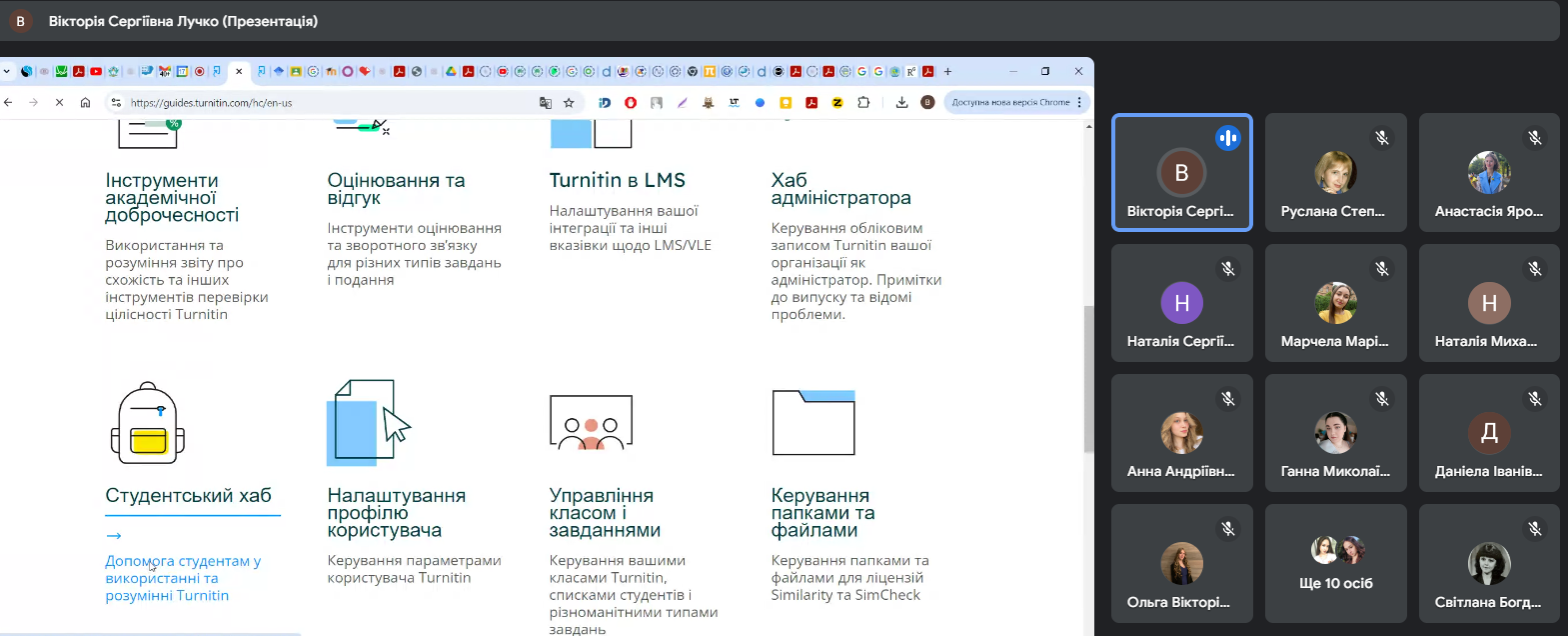This screenshot has height=636, width=1568.
Task: Stop loading the Turnitin page
Action: pyautogui.click(x=59, y=102)
